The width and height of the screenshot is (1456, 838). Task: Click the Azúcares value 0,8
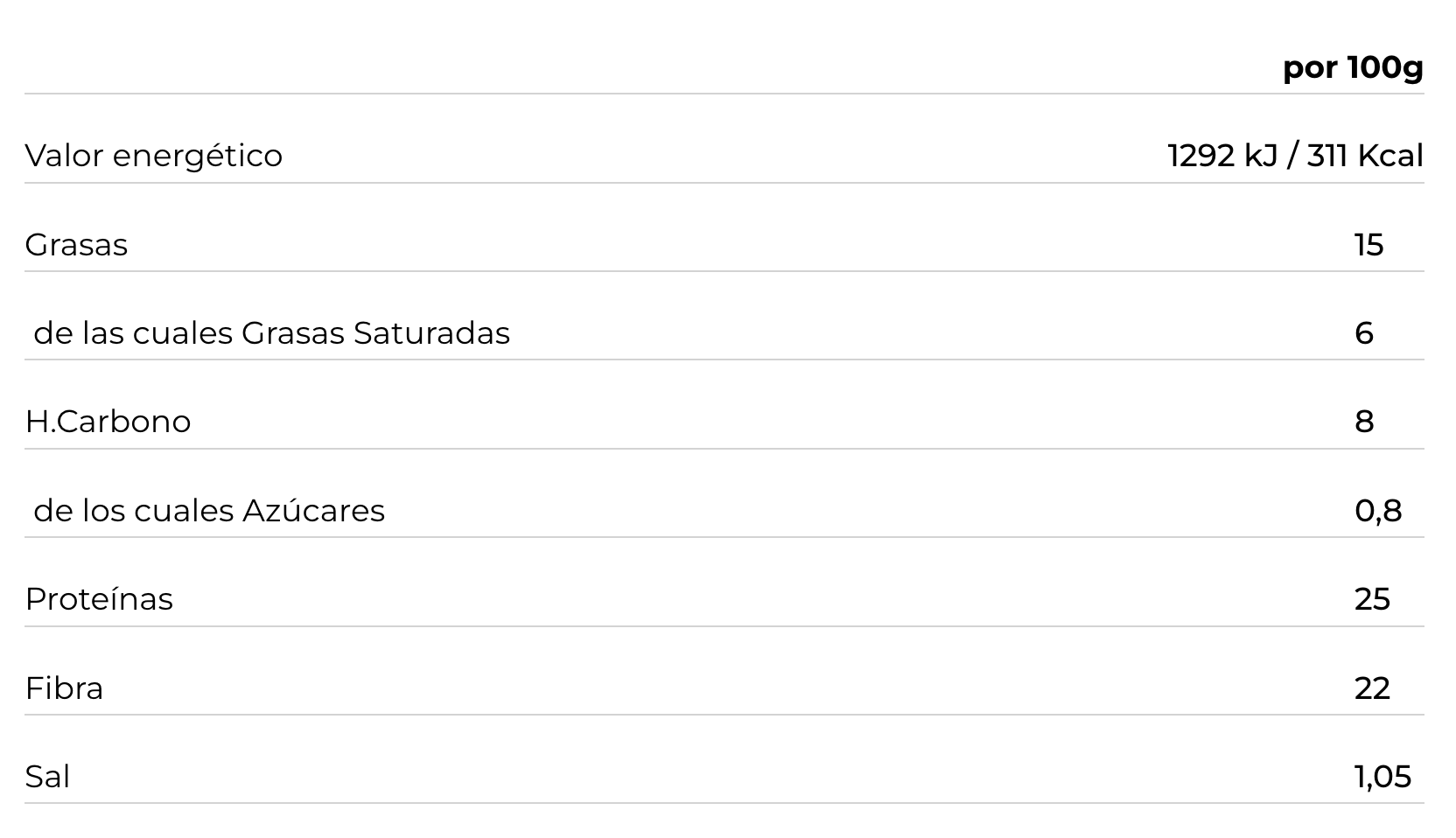(1378, 511)
